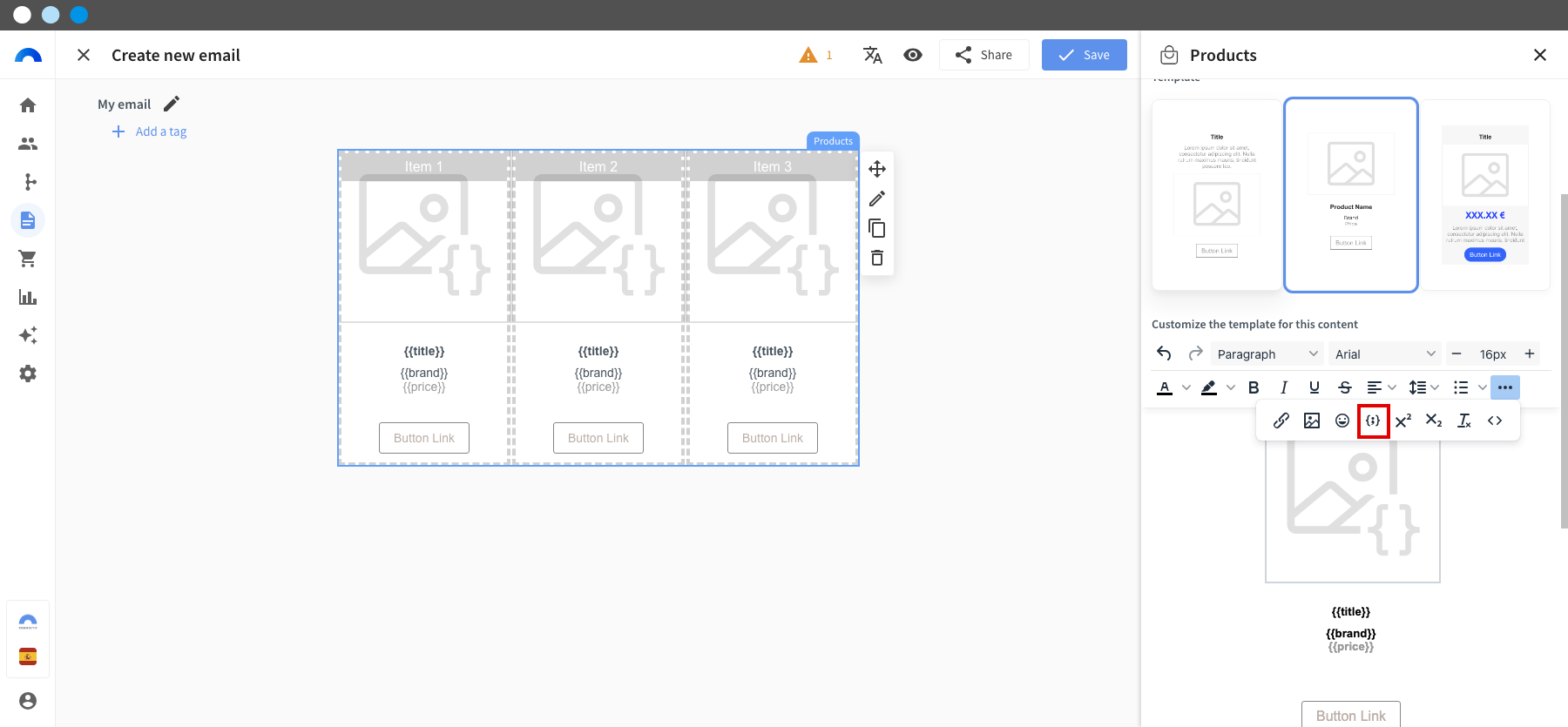
Task: Open the Automation workflow branch icon
Action: tap(28, 182)
